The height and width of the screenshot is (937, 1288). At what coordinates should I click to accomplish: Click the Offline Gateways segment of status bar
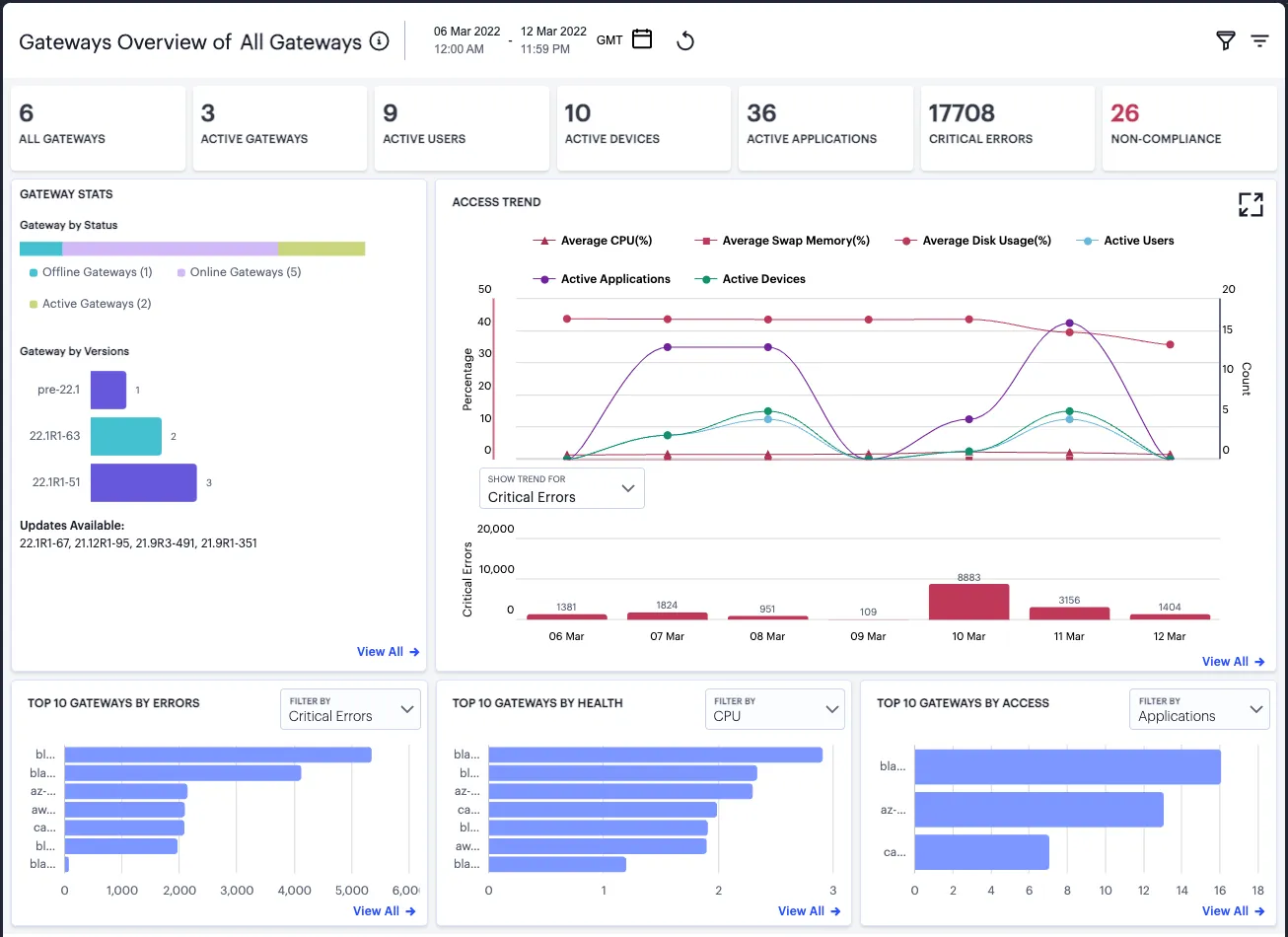point(41,249)
